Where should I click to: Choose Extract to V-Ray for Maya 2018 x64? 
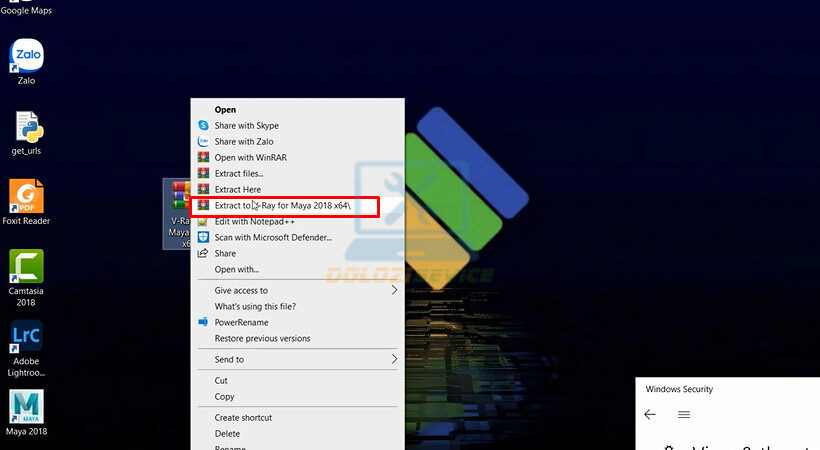coord(282,205)
